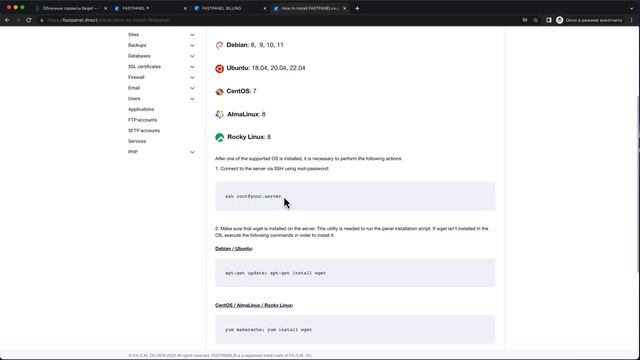Close the FASTPANEL BILLING tab
This screenshot has height=360, width=640.
click(265, 8)
